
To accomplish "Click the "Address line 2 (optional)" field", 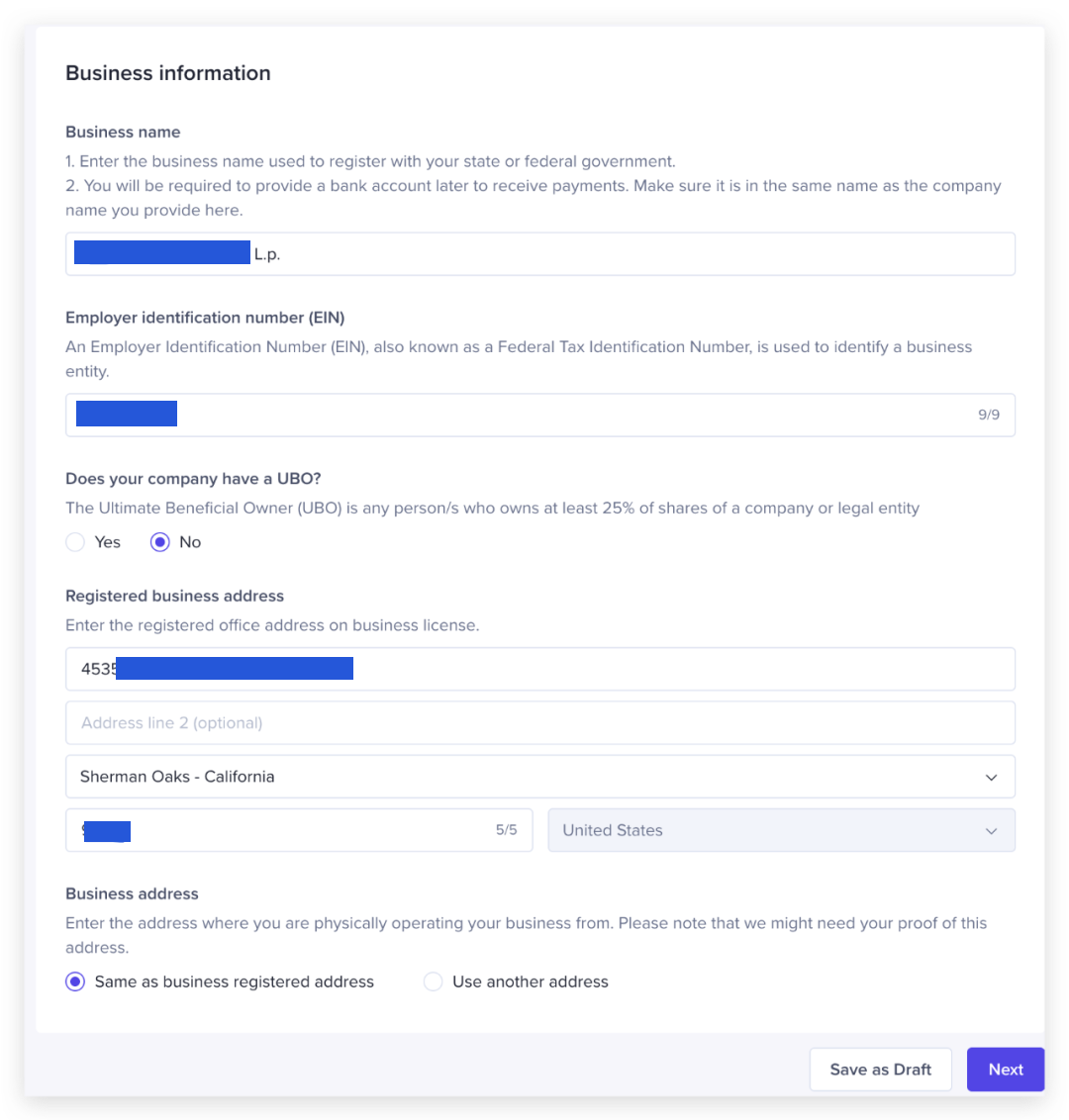I will [539, 723].
